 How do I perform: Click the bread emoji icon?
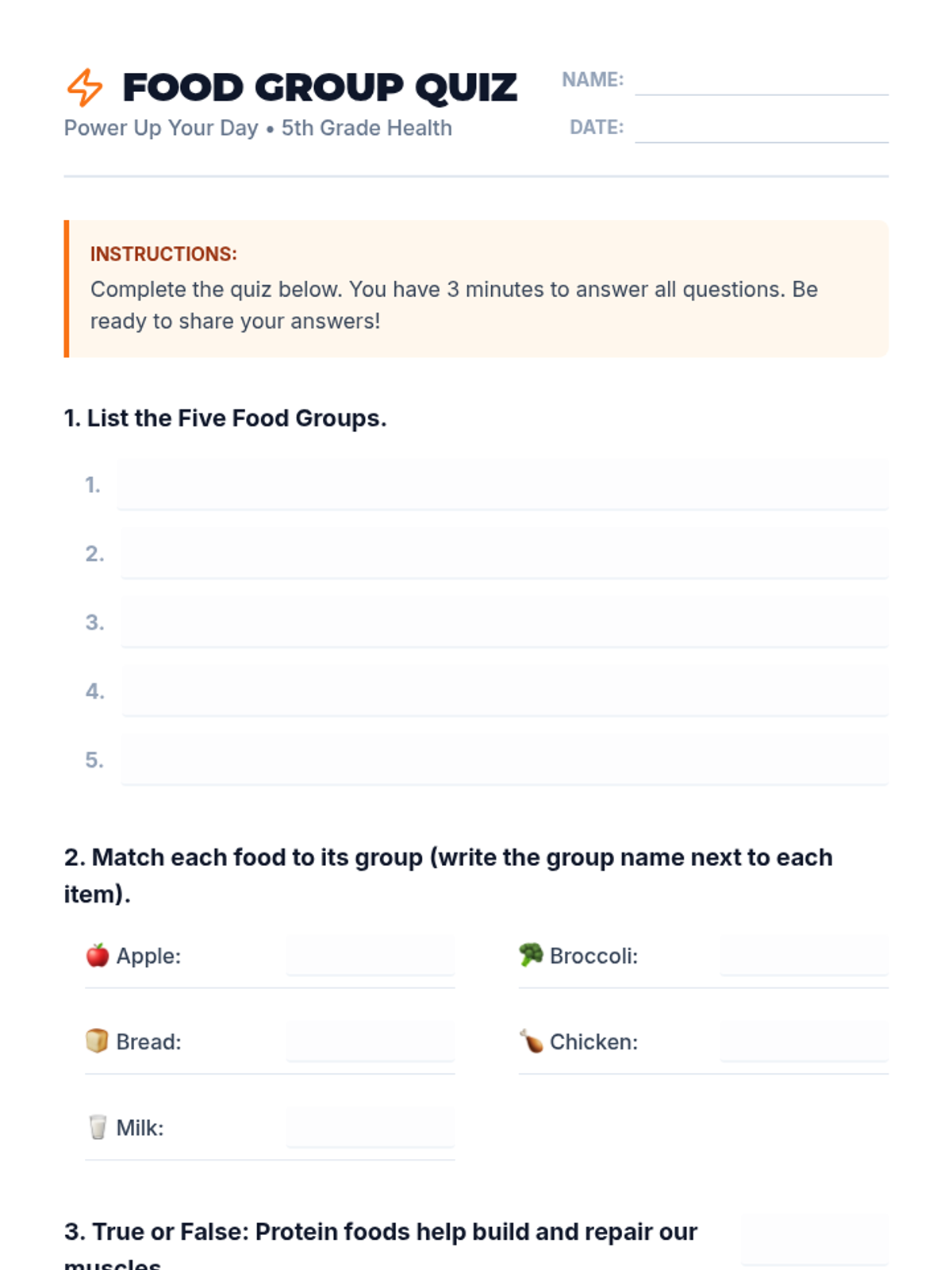coord(97,1041)
